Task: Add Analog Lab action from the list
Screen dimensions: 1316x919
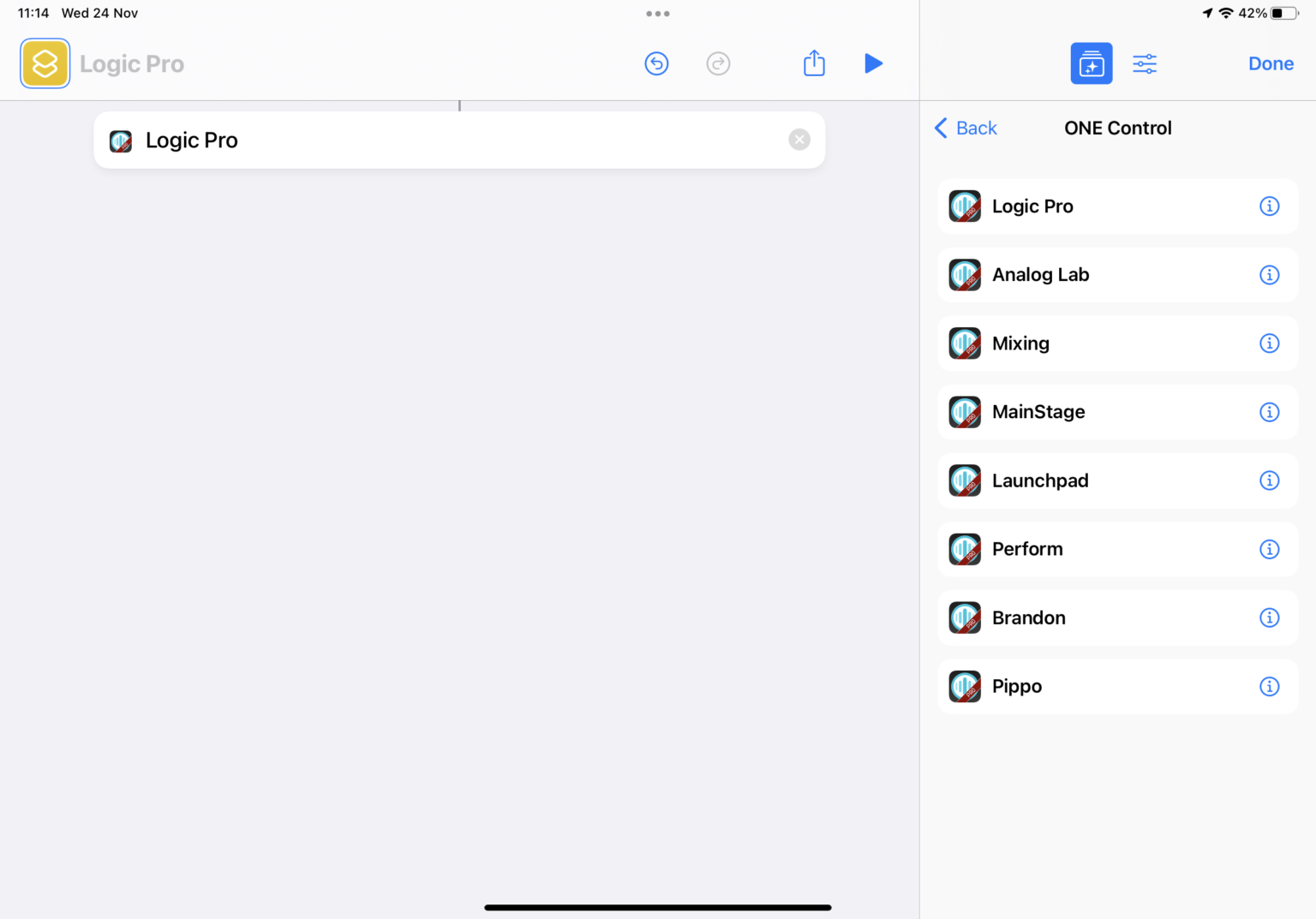Action: pos(1117,275)
